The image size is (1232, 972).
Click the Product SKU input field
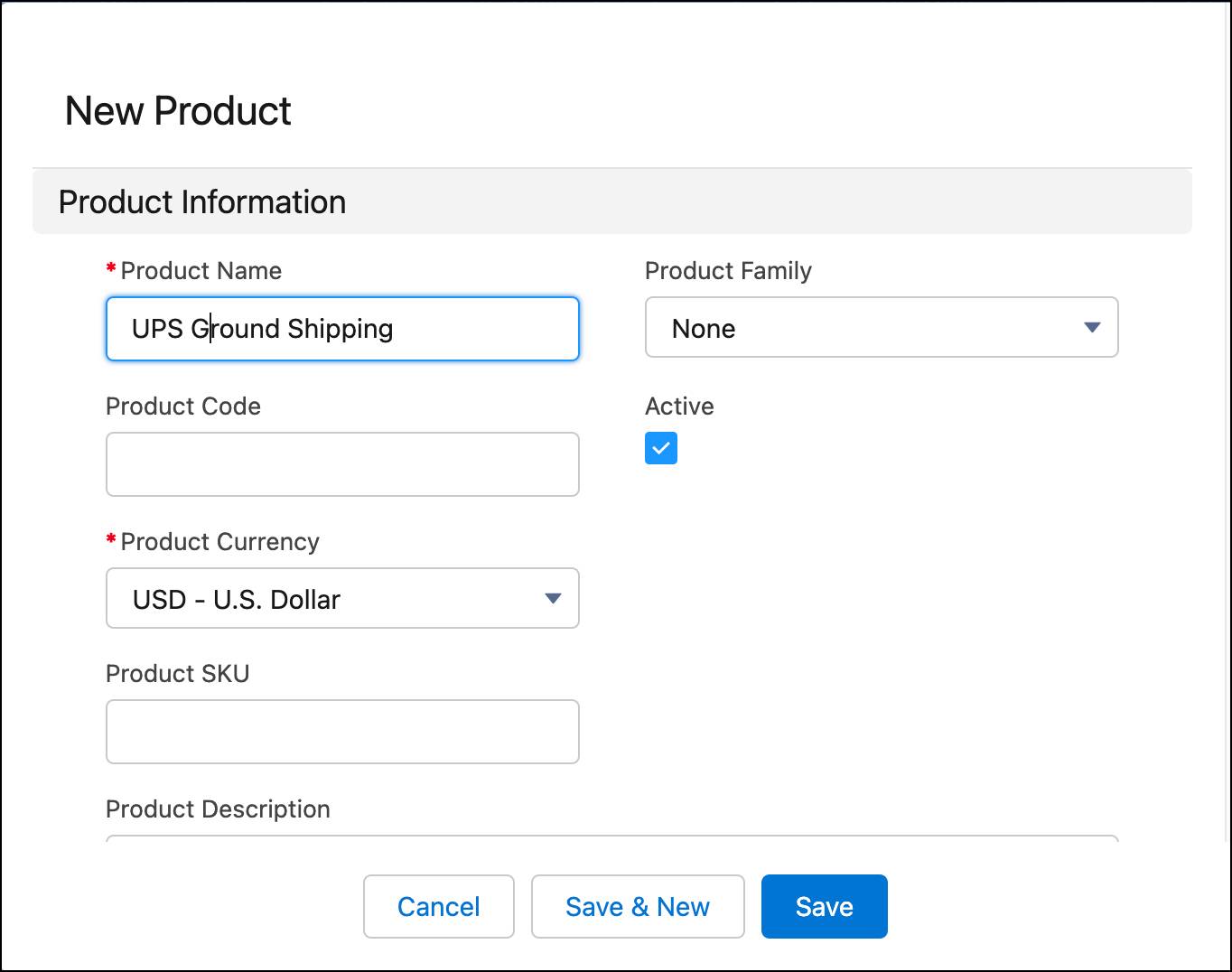[x=342, y=732]
